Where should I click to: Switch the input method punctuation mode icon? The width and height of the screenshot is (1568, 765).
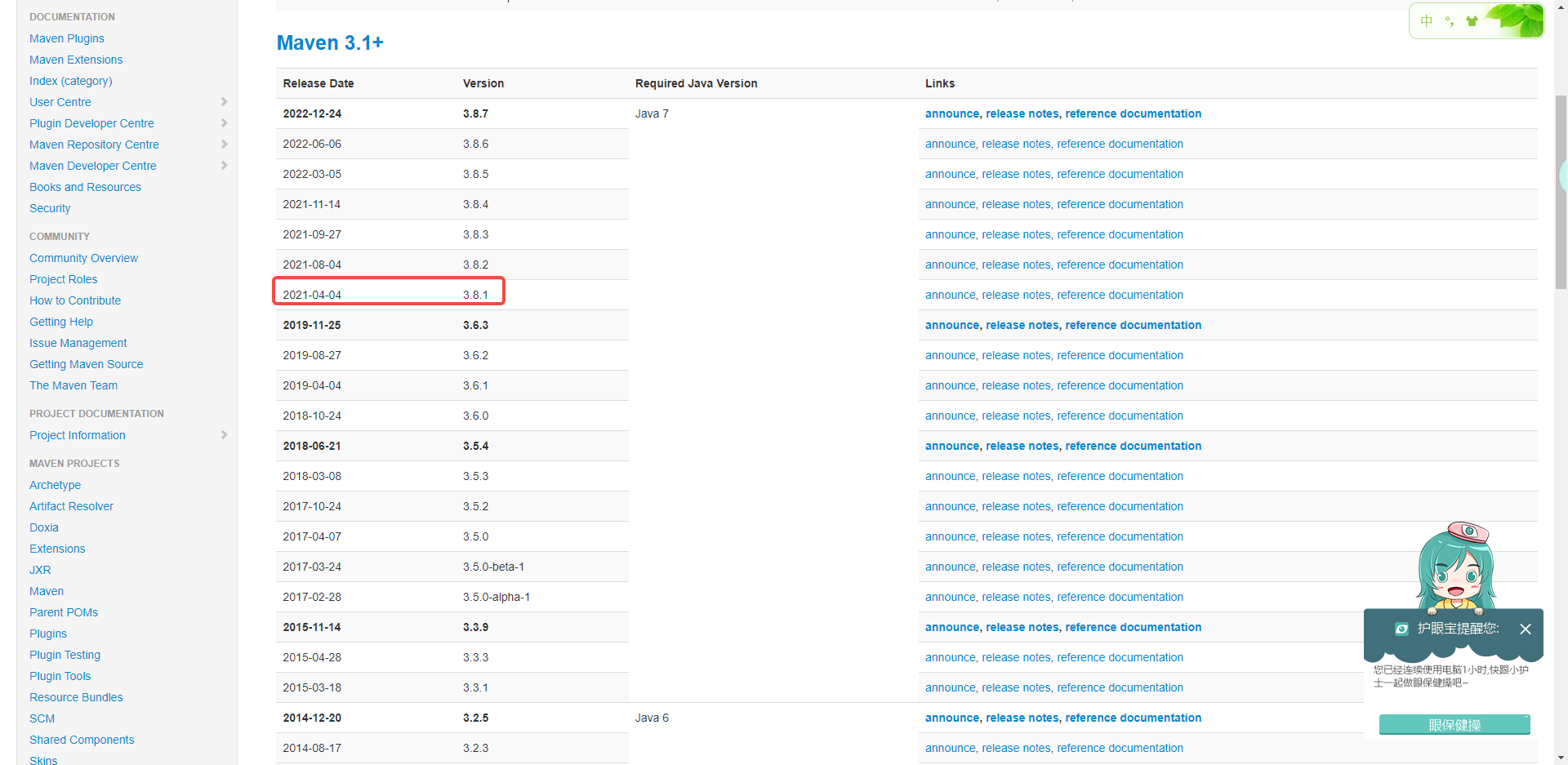pos(1450,21)
